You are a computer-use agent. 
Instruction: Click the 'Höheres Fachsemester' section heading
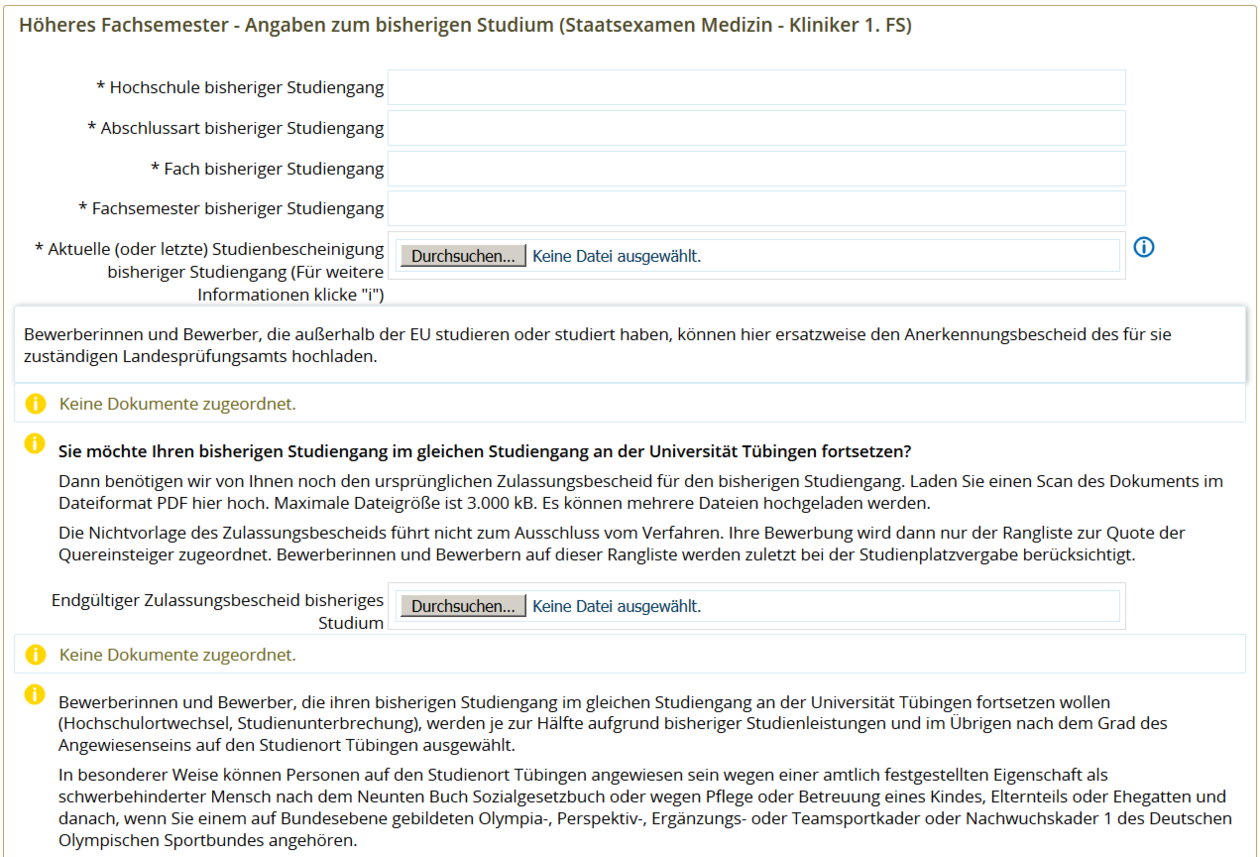pos(465,26)
